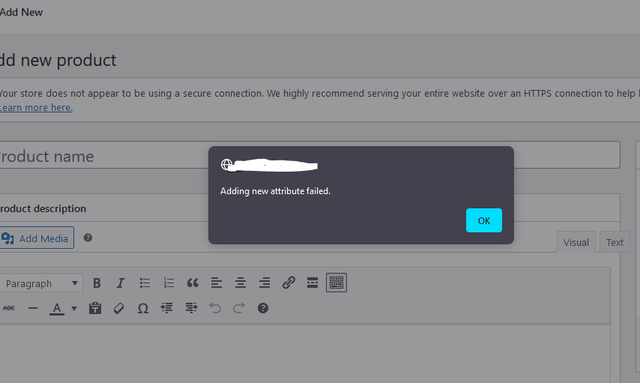Apply the text color button
Screen dimensions: 640x383
57,308
